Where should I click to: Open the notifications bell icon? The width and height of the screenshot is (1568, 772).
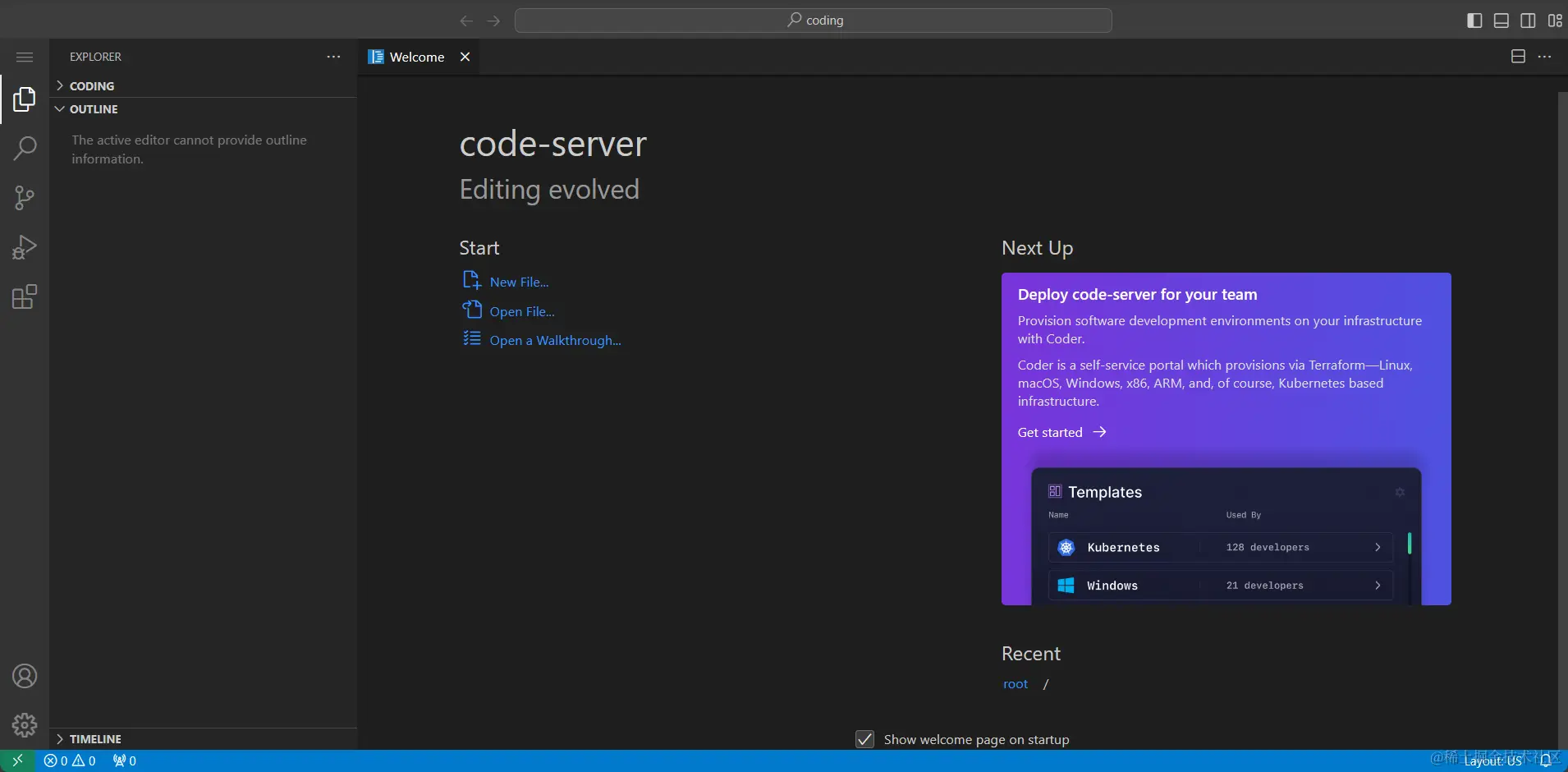(1545, 761)
